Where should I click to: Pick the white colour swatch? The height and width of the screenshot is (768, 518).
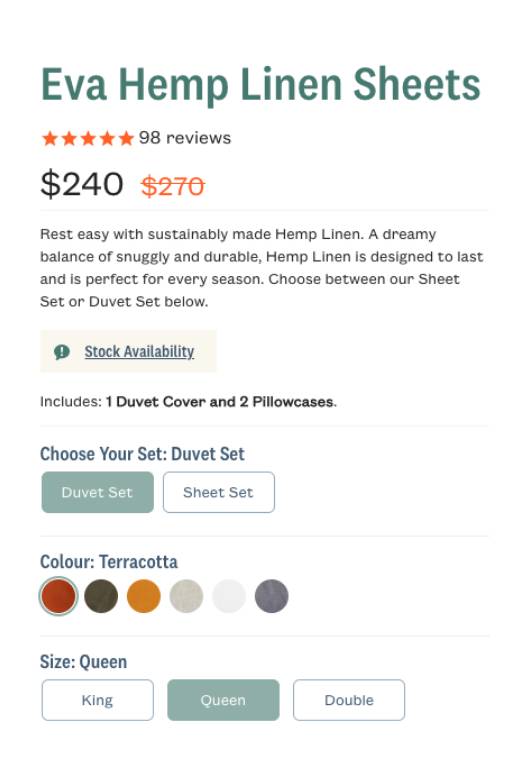[x=229, y=596]
